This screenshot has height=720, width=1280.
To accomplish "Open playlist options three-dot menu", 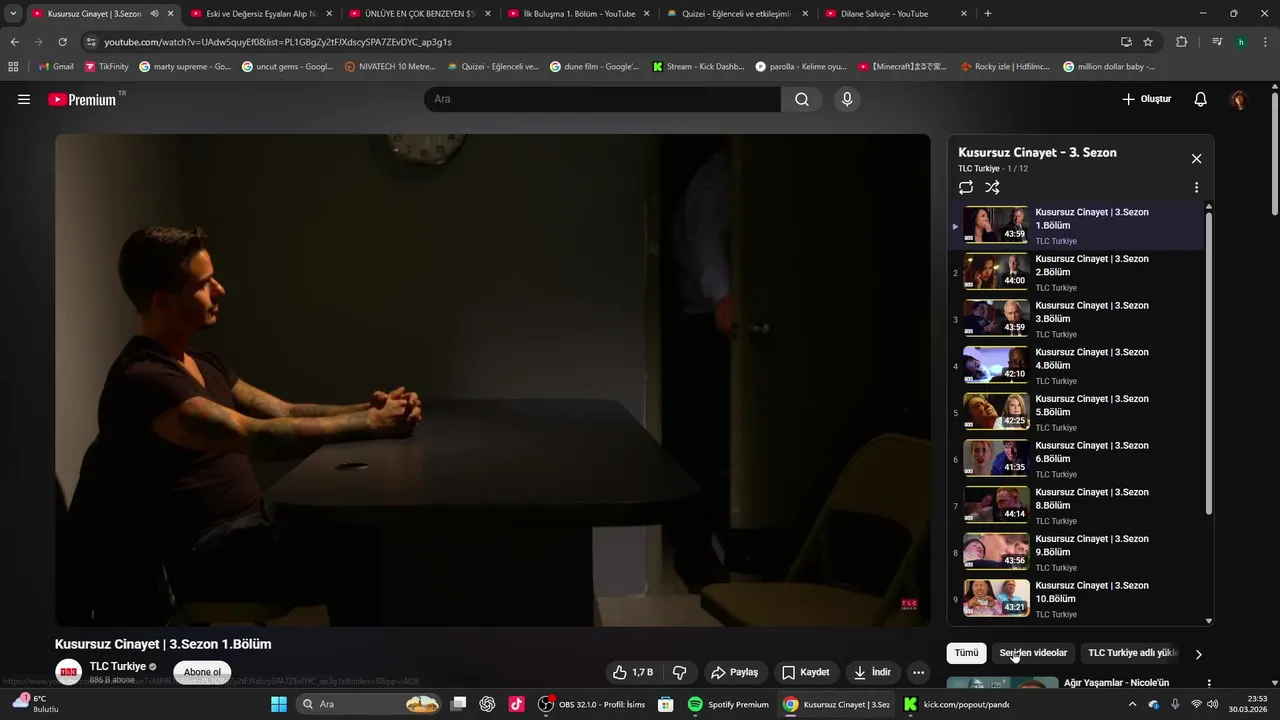I will (x=1196, y=187).
